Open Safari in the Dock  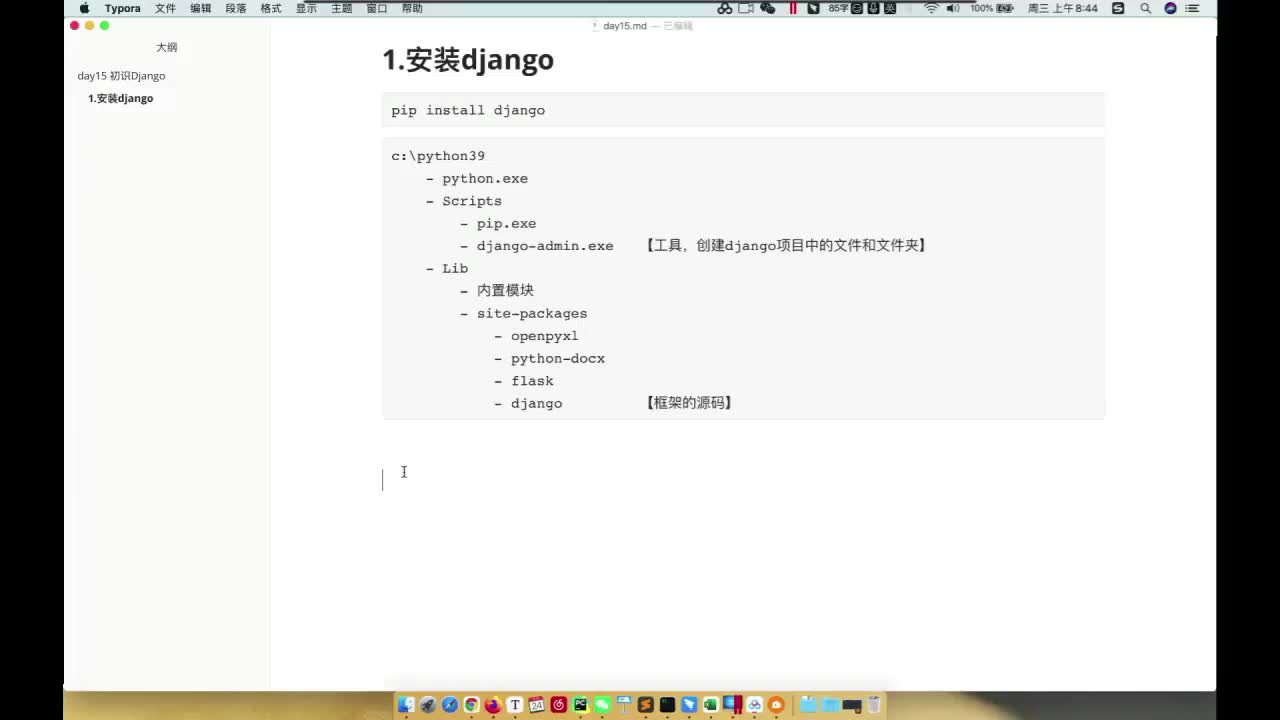click(450, 705)
